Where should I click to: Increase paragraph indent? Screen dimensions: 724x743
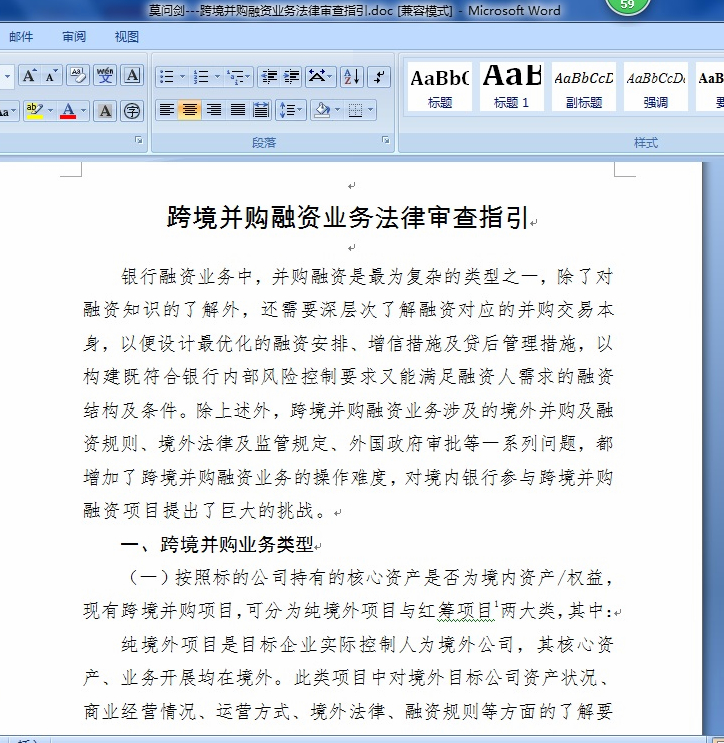(x=292, y=76)
